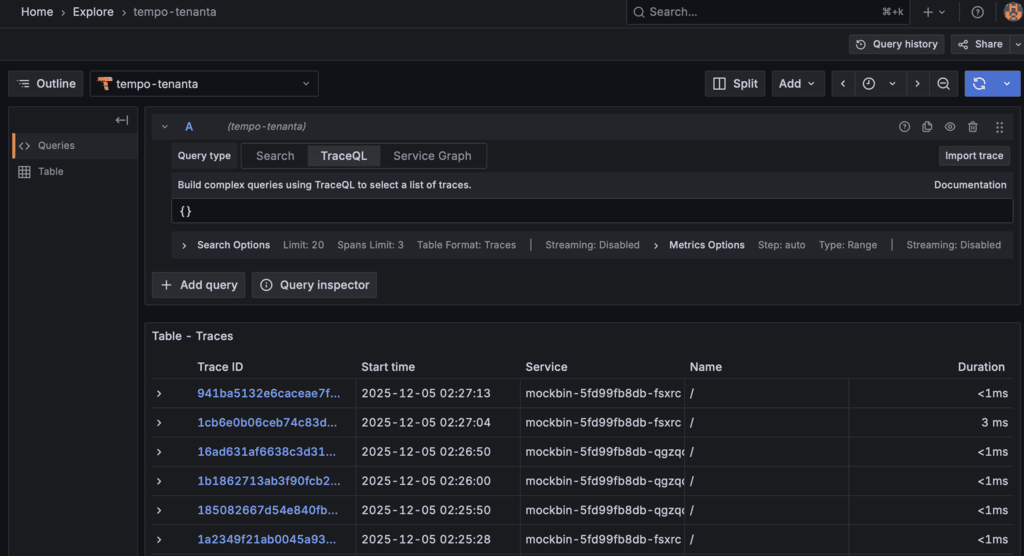1024x556 pixels.
Task: Go to Table in outline sidebar
Action: click(x=75, y=172)
